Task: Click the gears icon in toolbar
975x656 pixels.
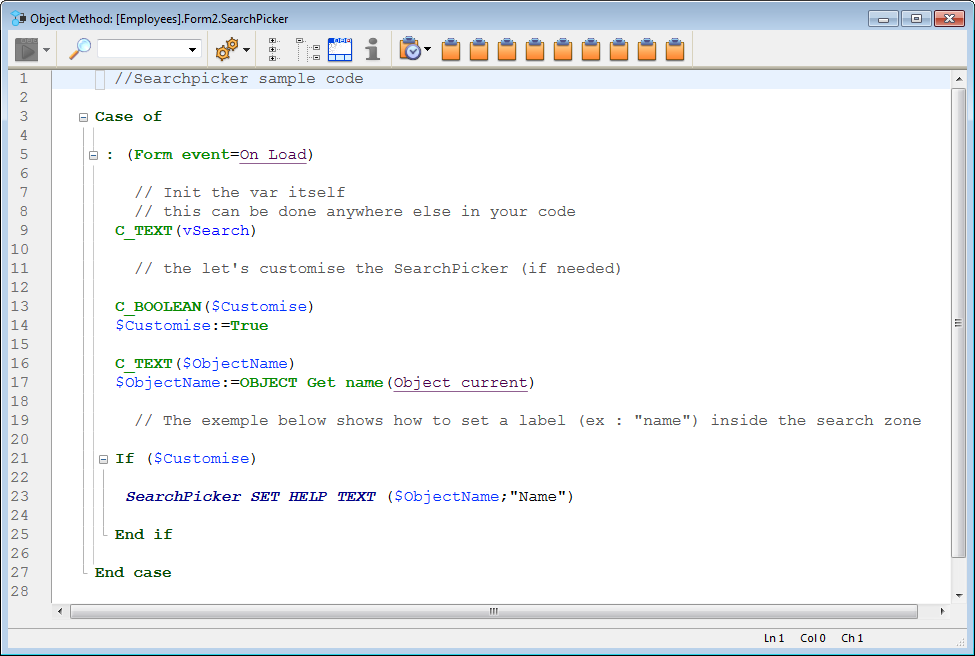Action: pyautogui.click(x=227, y=49)
